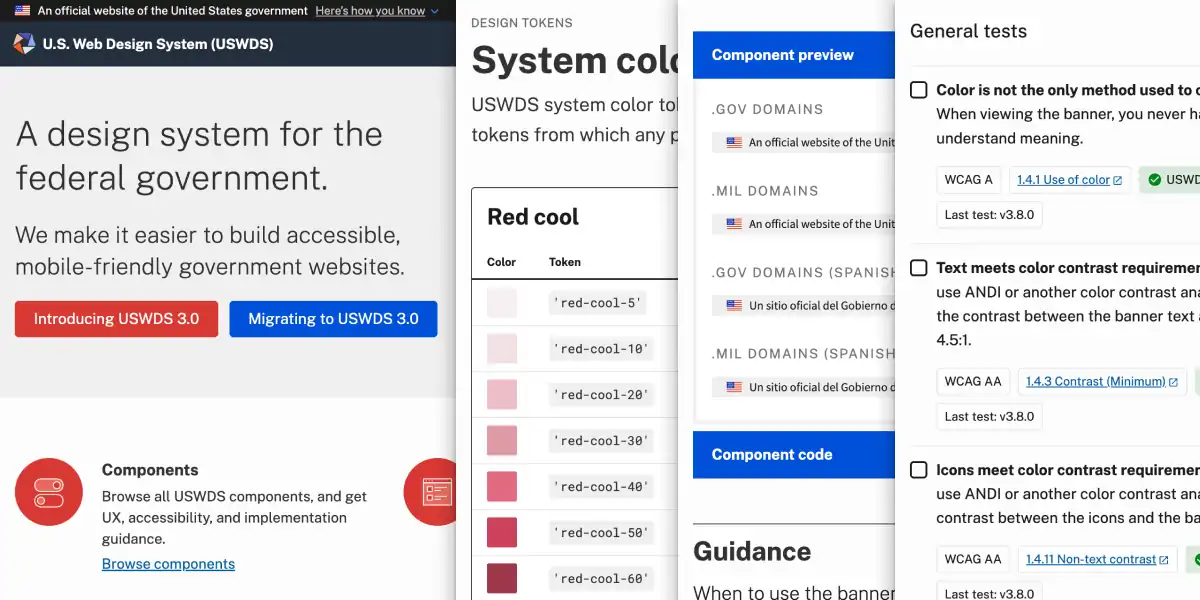This screenshot has height=600, width=1200.
Task: Click the WCAG A tag
Action: pyautogui.click(x=969, y=180)
